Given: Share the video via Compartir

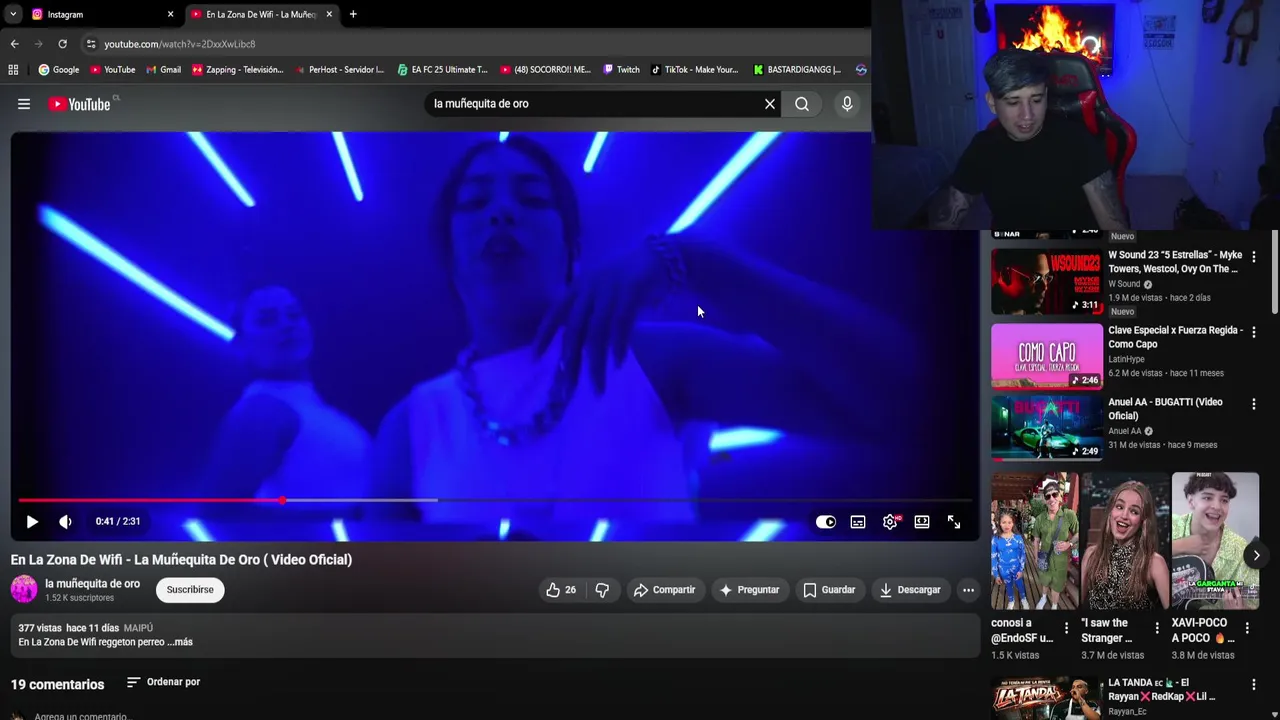Looking at the screenshot, I should [664, 590].
